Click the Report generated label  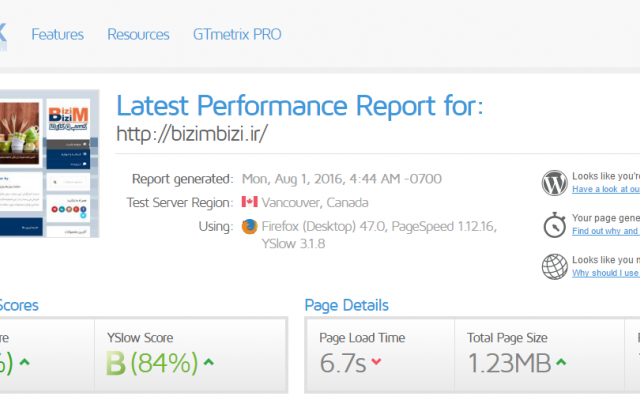[182, 179]
